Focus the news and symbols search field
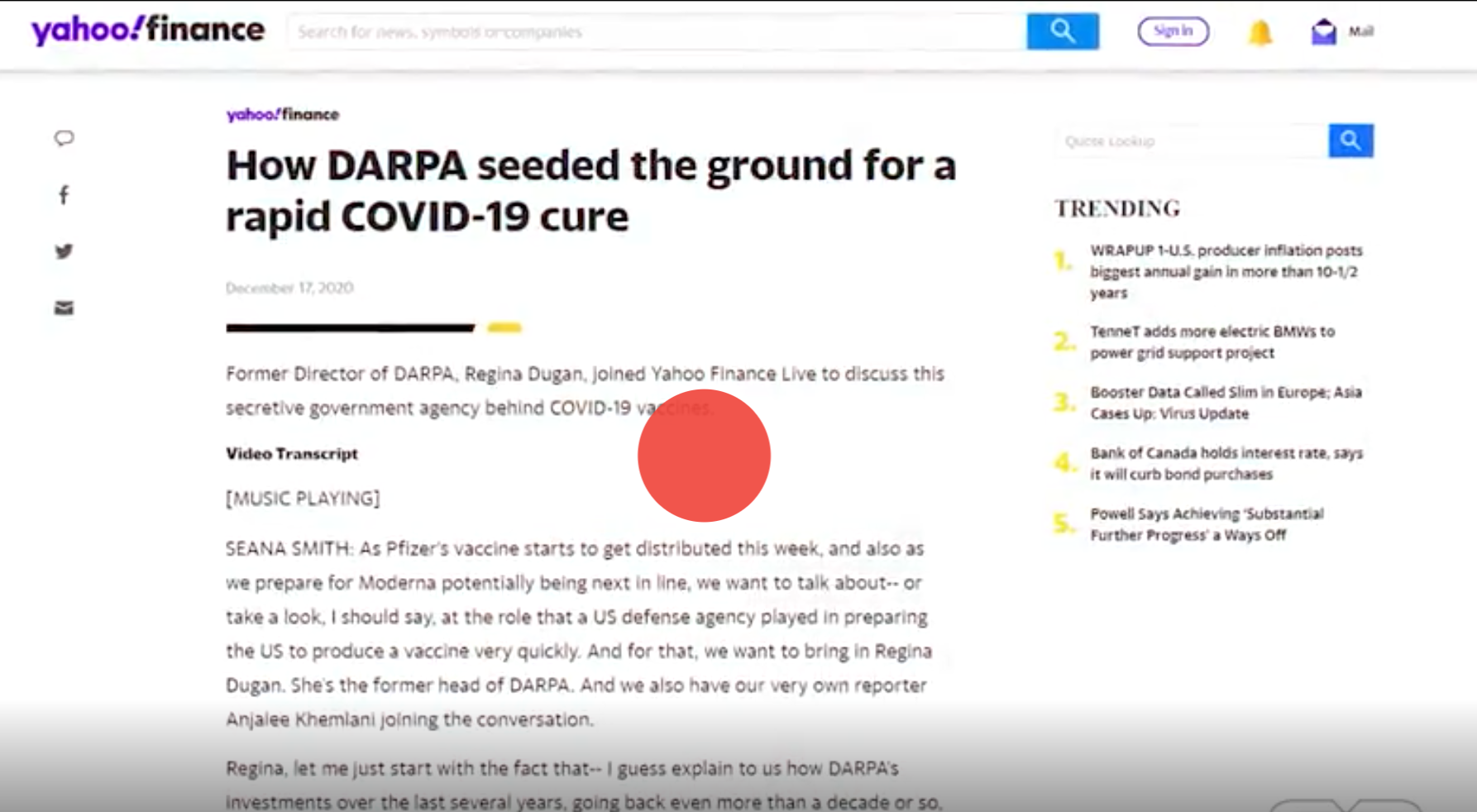The width and height of the screenshot is (1477, 812). tap(657, 31)
